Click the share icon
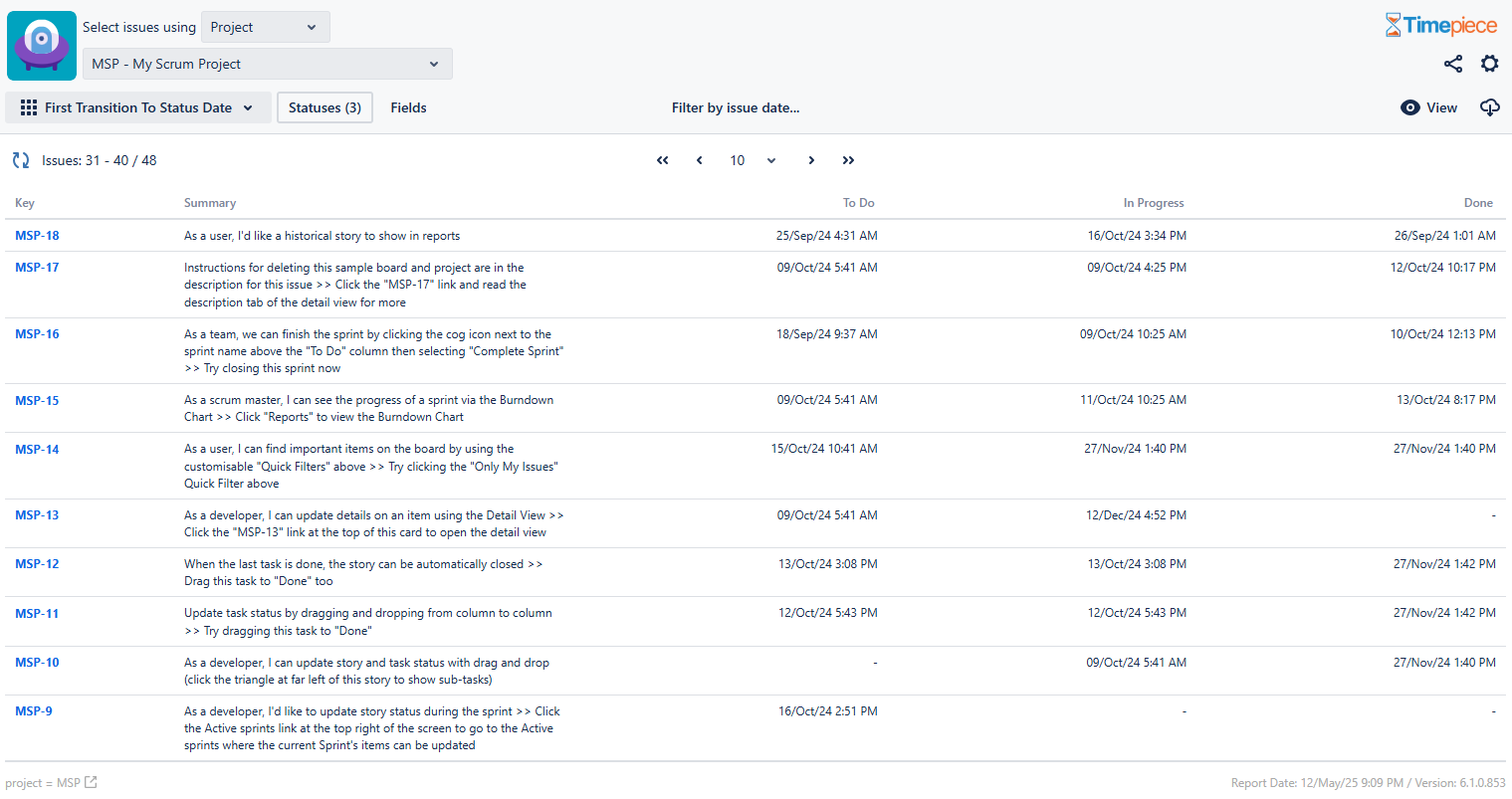1512x799 pixels. click(1453, 64)
